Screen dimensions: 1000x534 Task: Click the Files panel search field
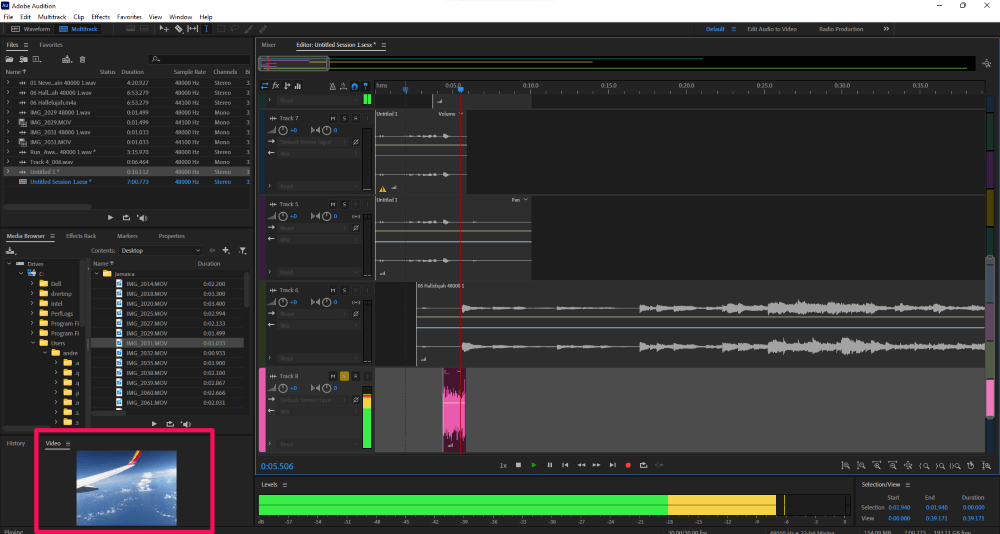tap(201, 59)
